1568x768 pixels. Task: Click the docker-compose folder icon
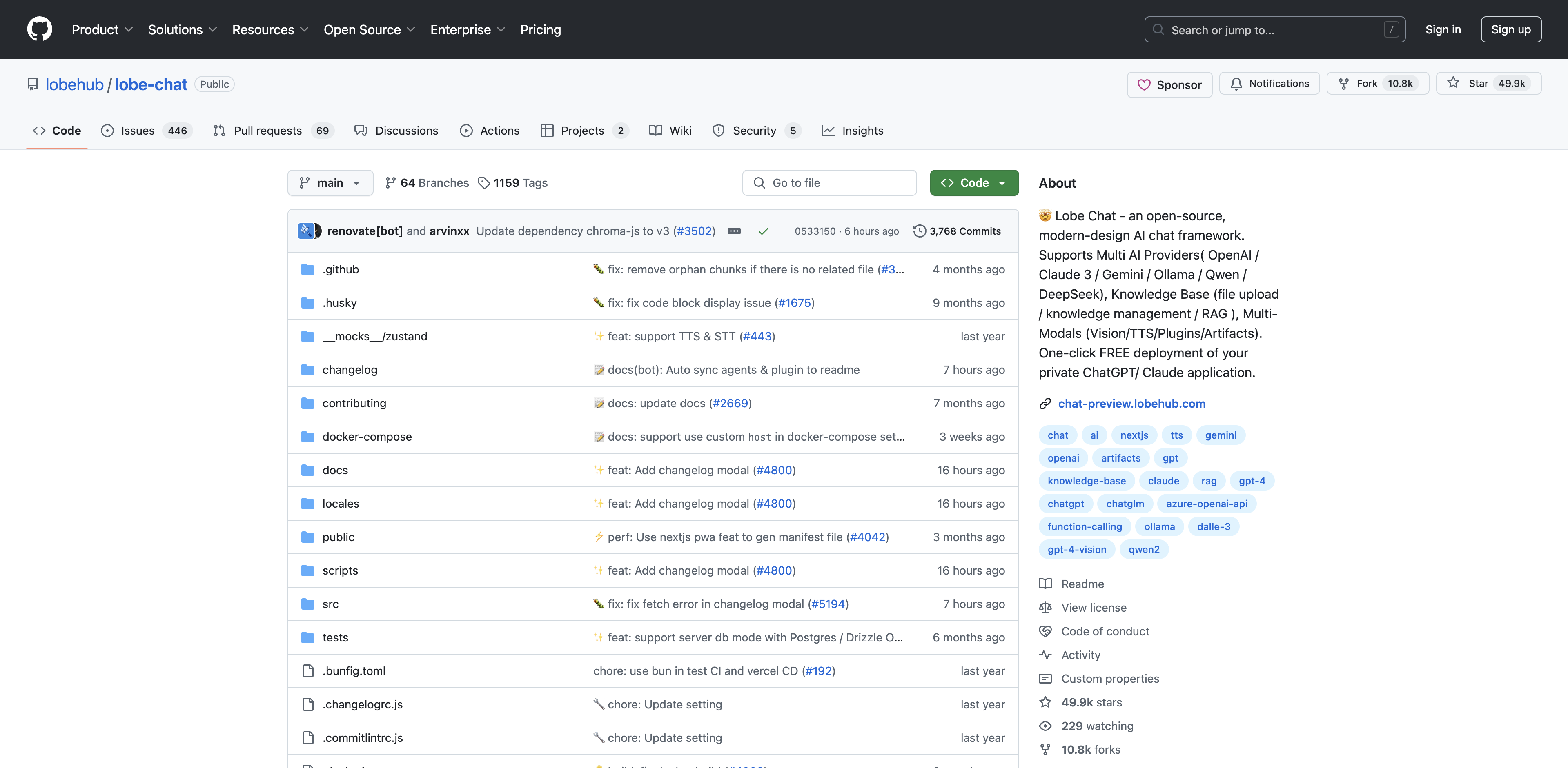pos(308,436)
